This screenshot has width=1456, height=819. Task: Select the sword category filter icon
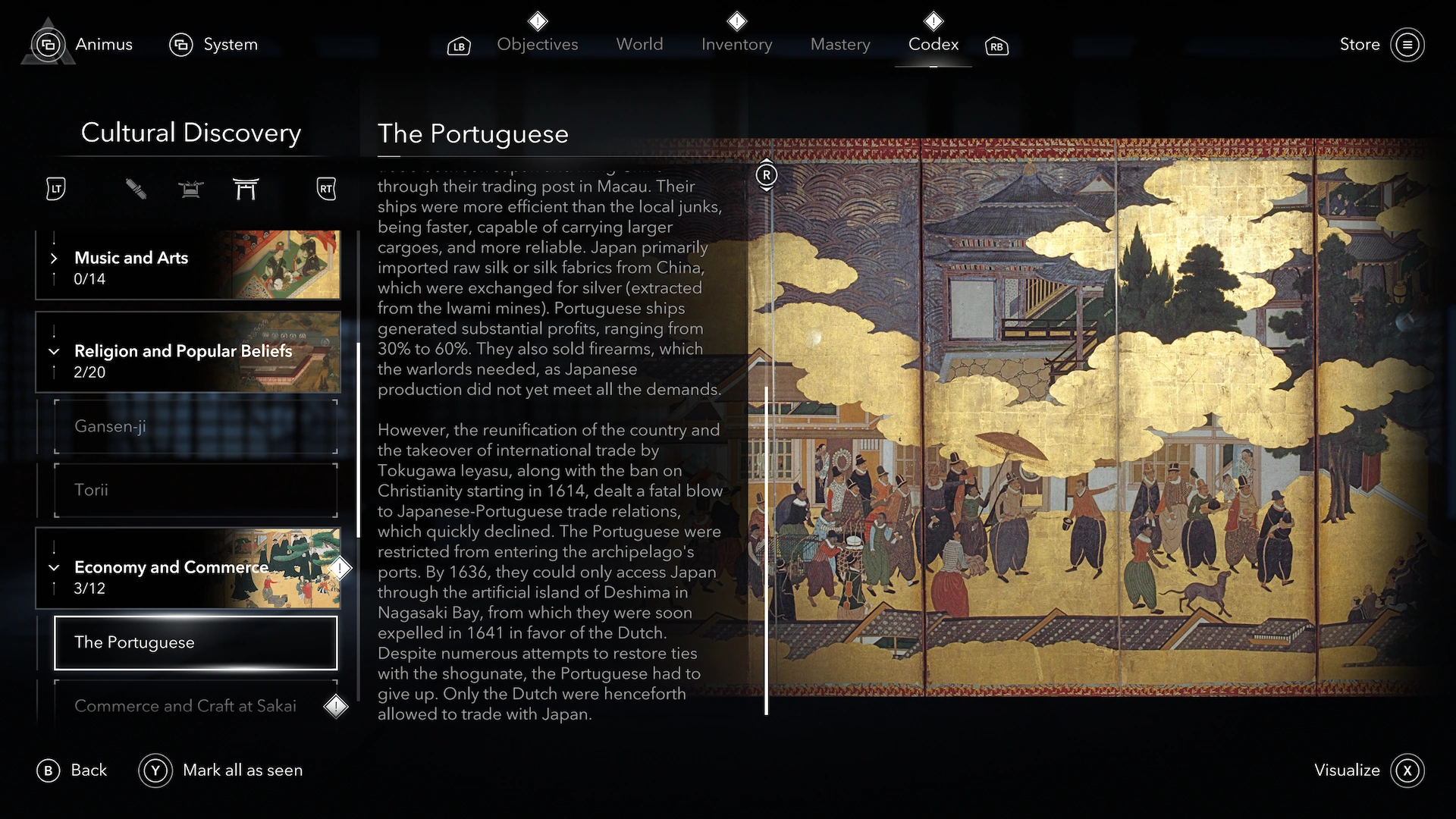tap(136, 188)
